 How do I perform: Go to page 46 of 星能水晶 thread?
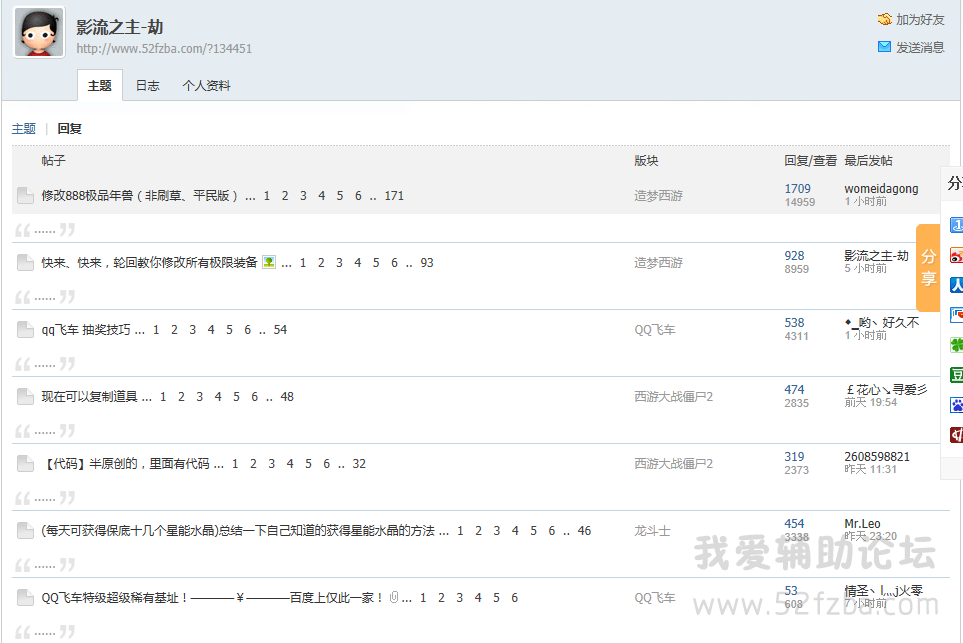click(x=584, y=531)
